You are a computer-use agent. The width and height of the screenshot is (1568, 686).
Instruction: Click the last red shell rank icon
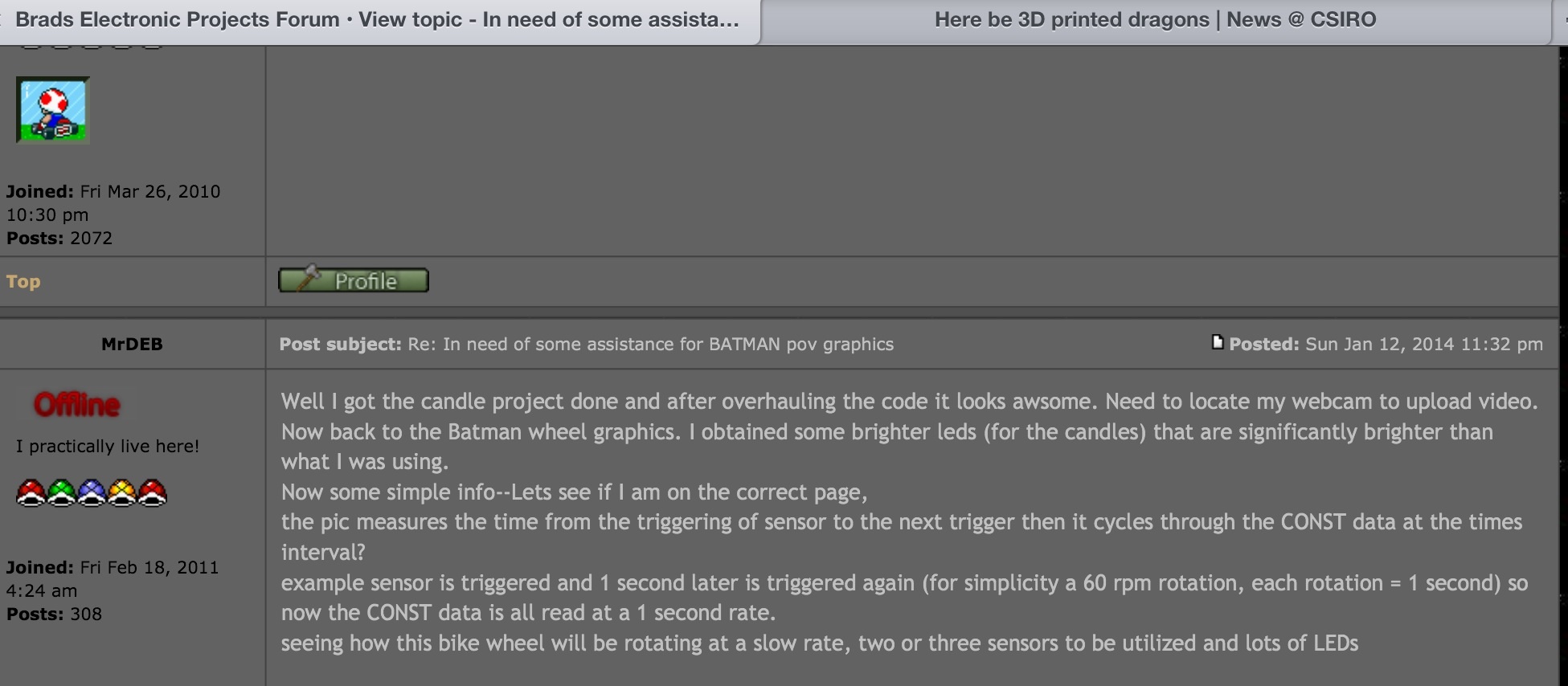click(153, 492)
